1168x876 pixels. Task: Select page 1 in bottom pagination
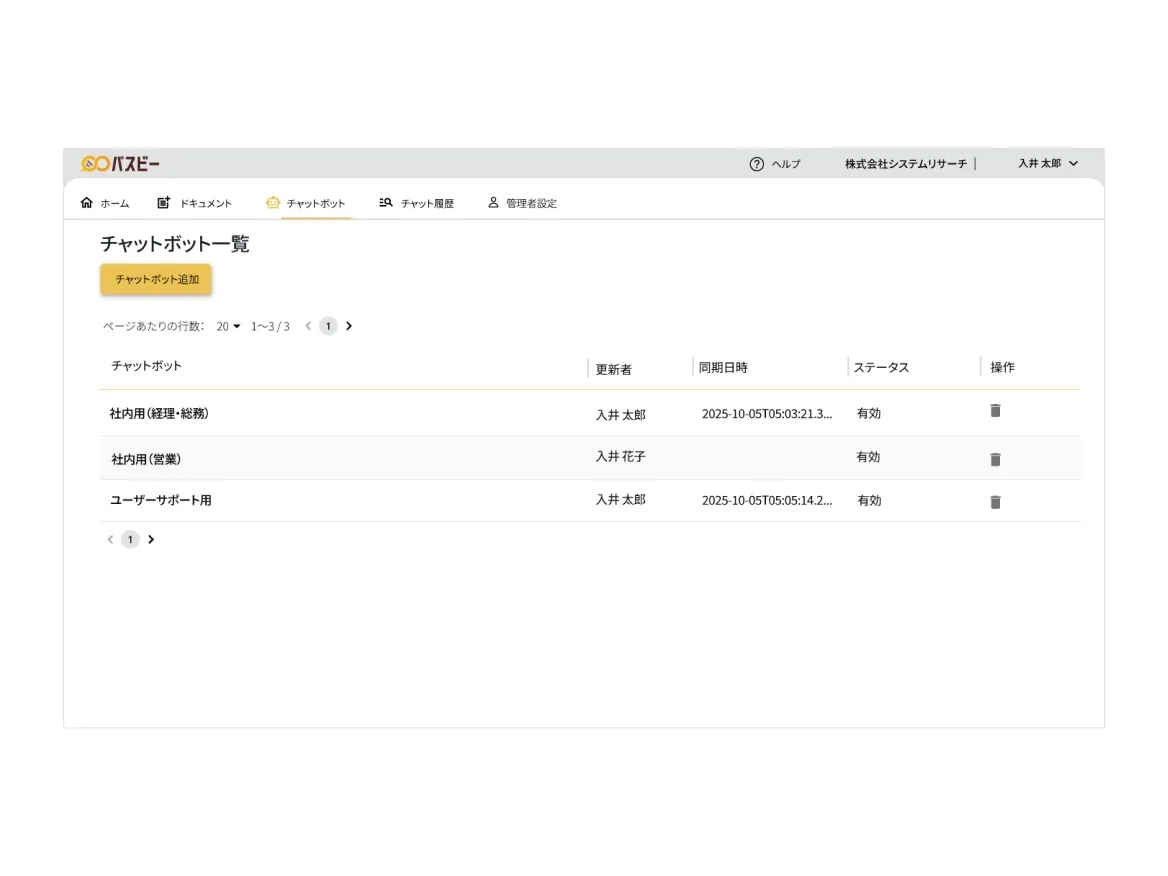point(130,540)
